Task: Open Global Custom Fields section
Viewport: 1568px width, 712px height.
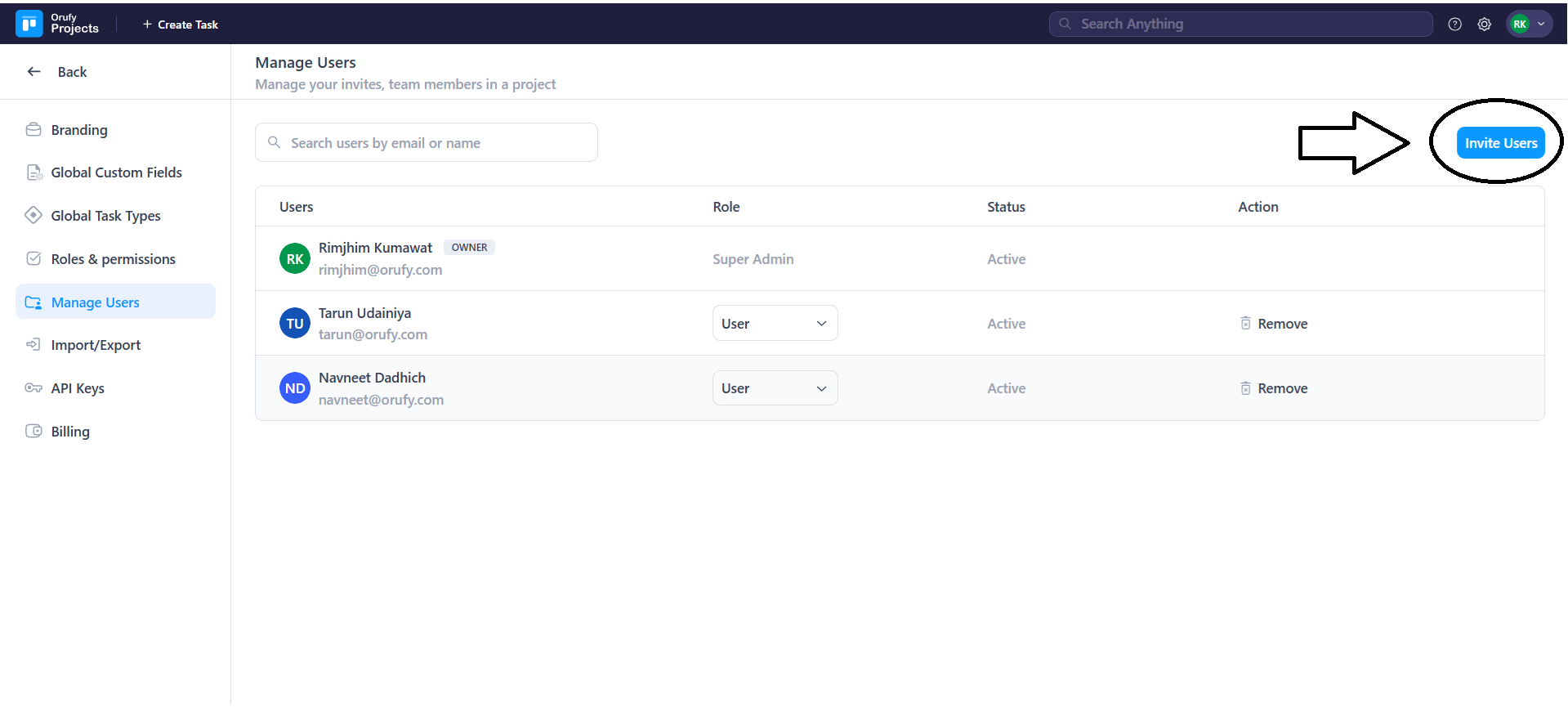Action: 116,172
